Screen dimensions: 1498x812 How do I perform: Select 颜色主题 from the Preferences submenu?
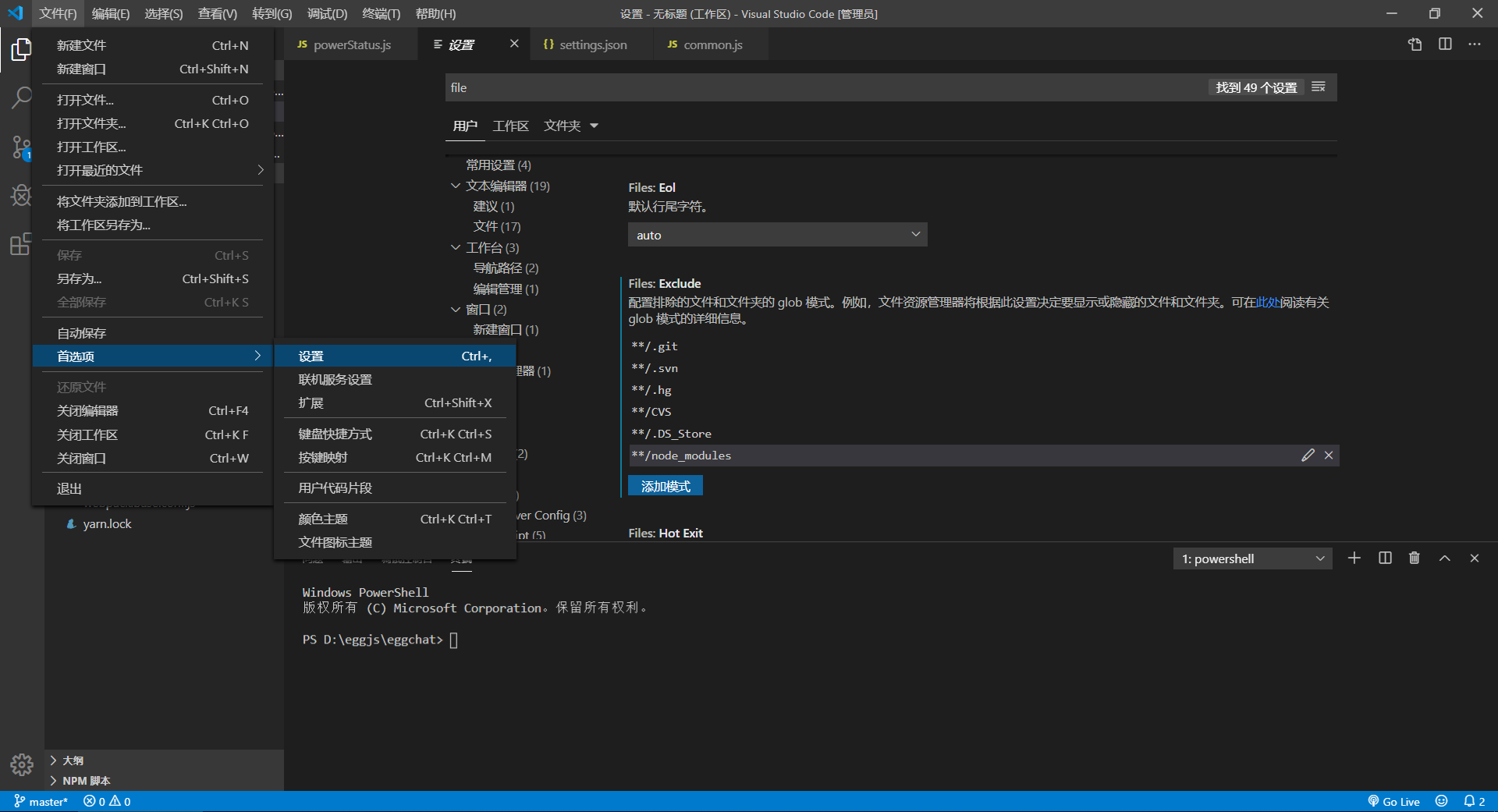point(322,518)
